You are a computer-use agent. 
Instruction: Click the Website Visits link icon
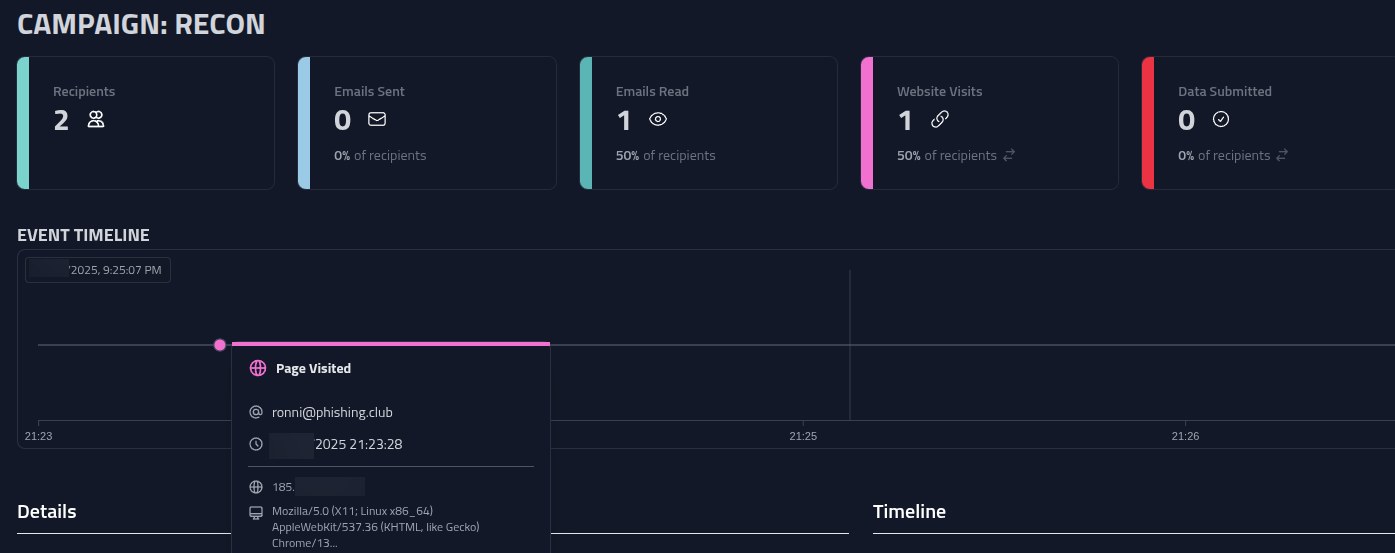coord(939,119)
